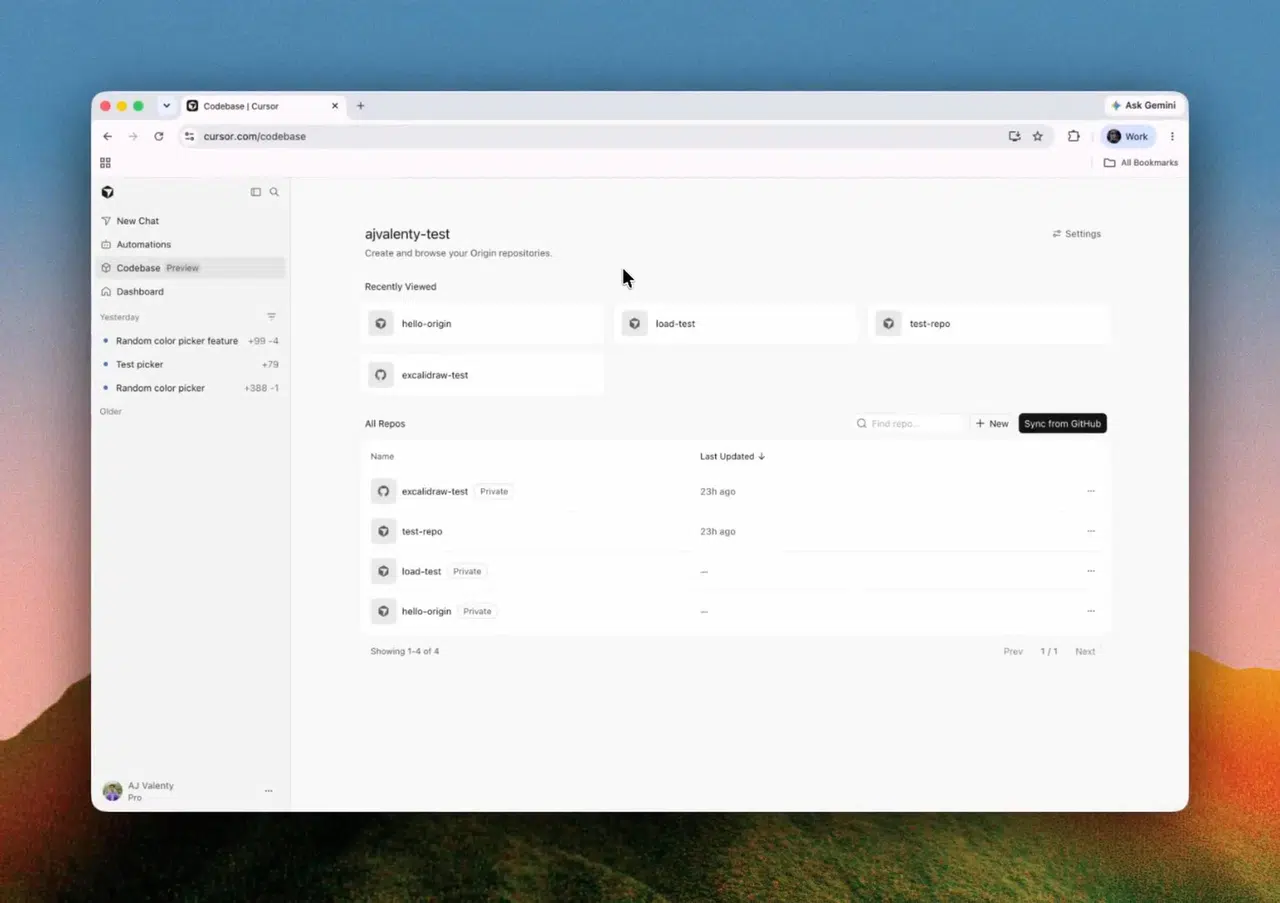Open Settings for ajvalenty-test

[1076, 234]
